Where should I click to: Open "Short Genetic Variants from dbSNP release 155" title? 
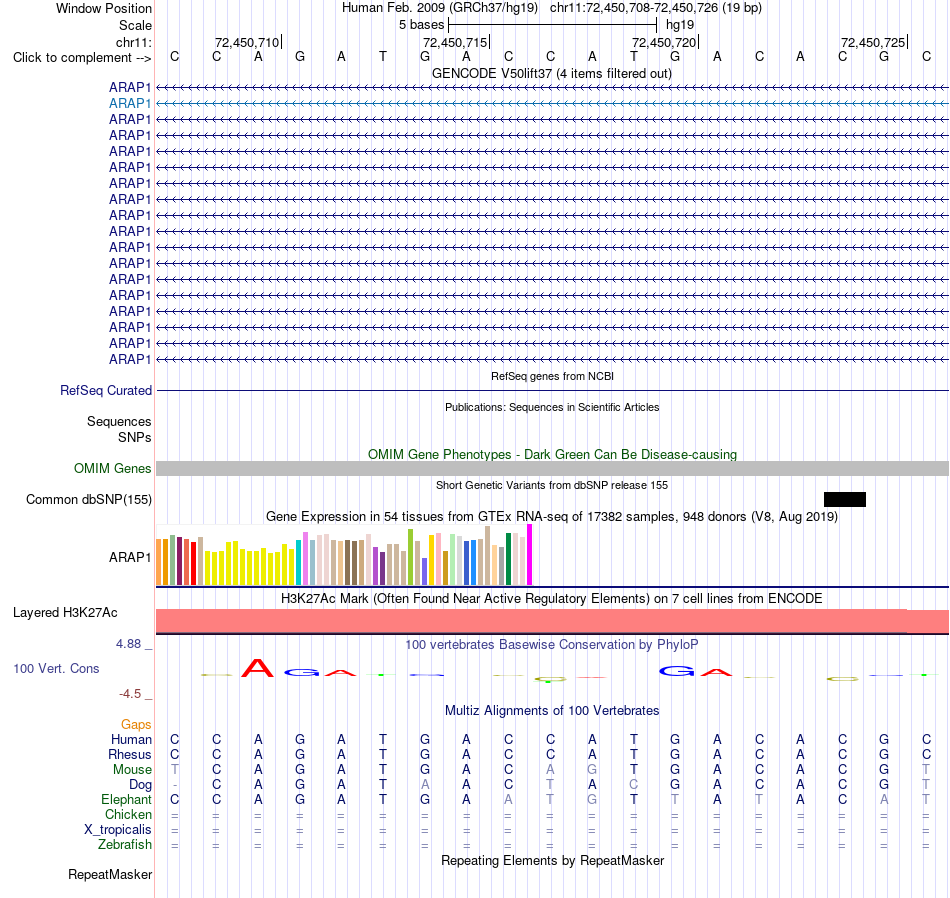click(552, 485)
